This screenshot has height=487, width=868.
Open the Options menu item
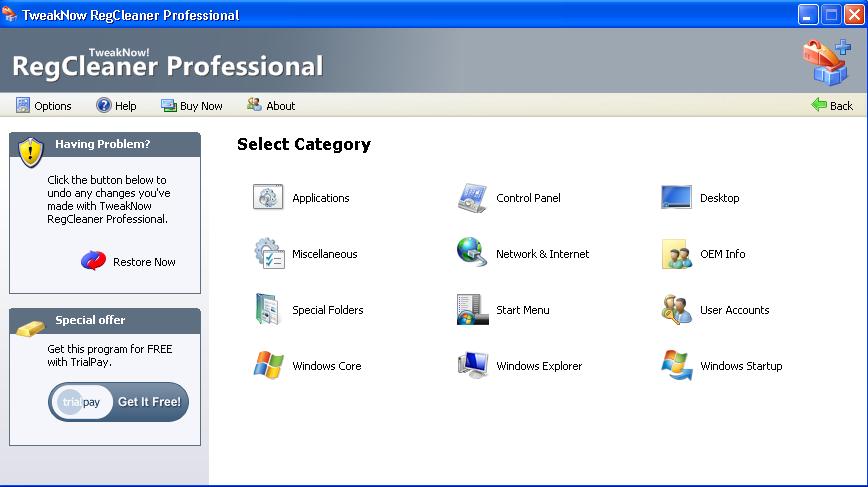point(53,106)
